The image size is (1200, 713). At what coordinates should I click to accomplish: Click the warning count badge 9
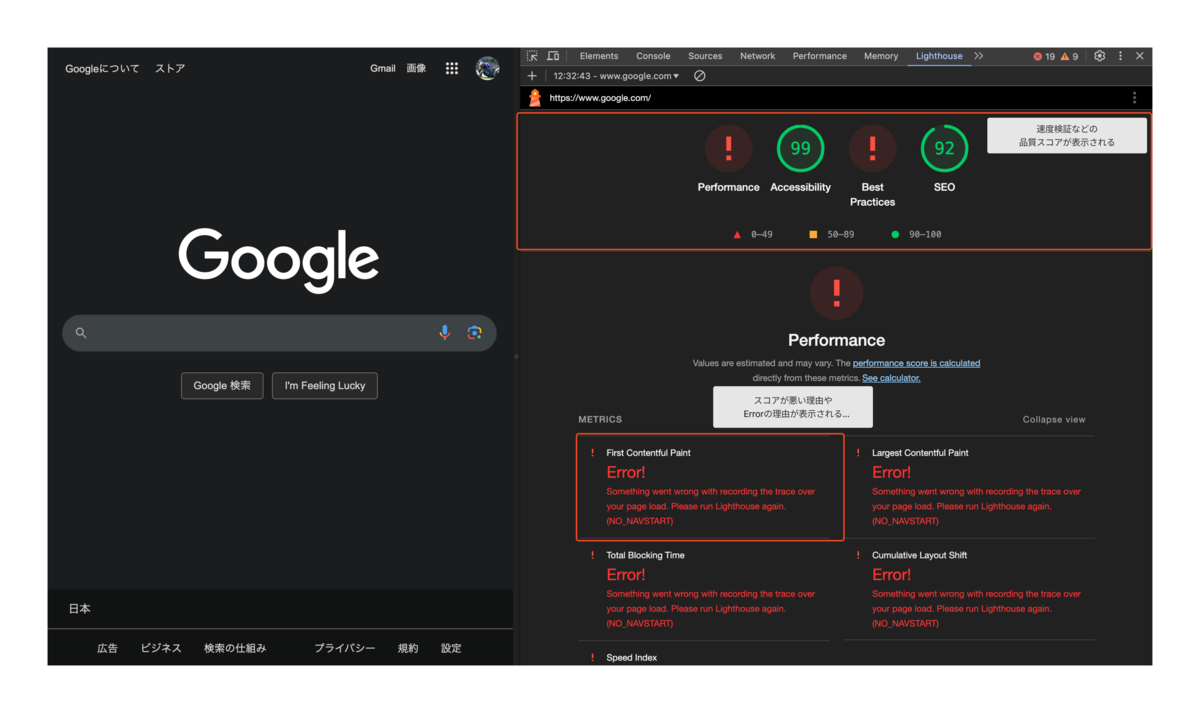click(1069, 57)
